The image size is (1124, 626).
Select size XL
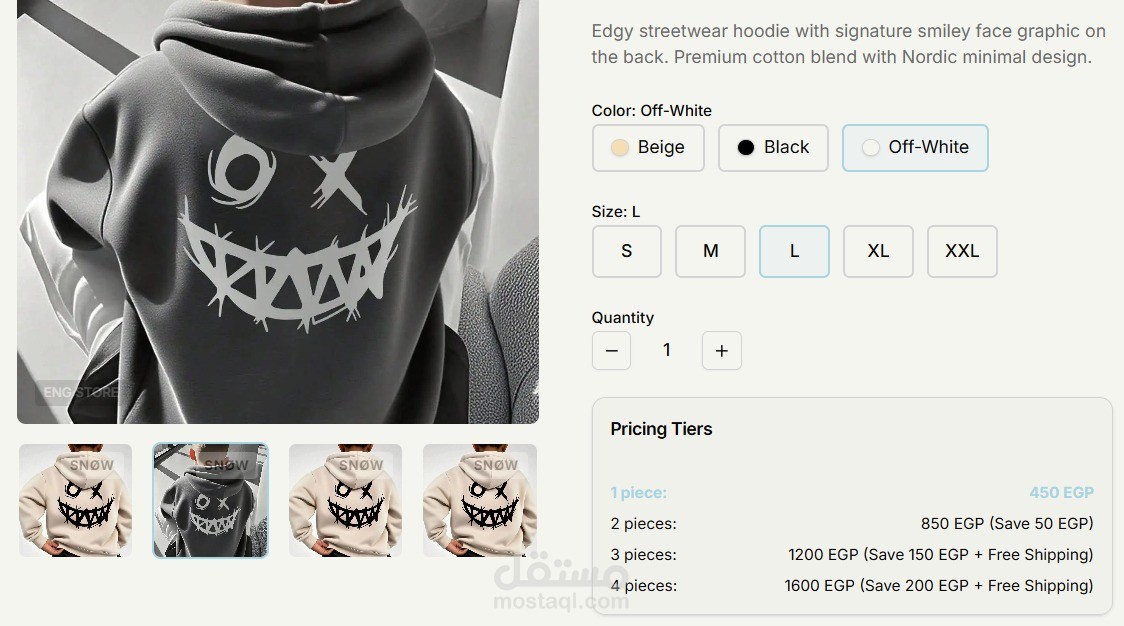tap(878, 252)
